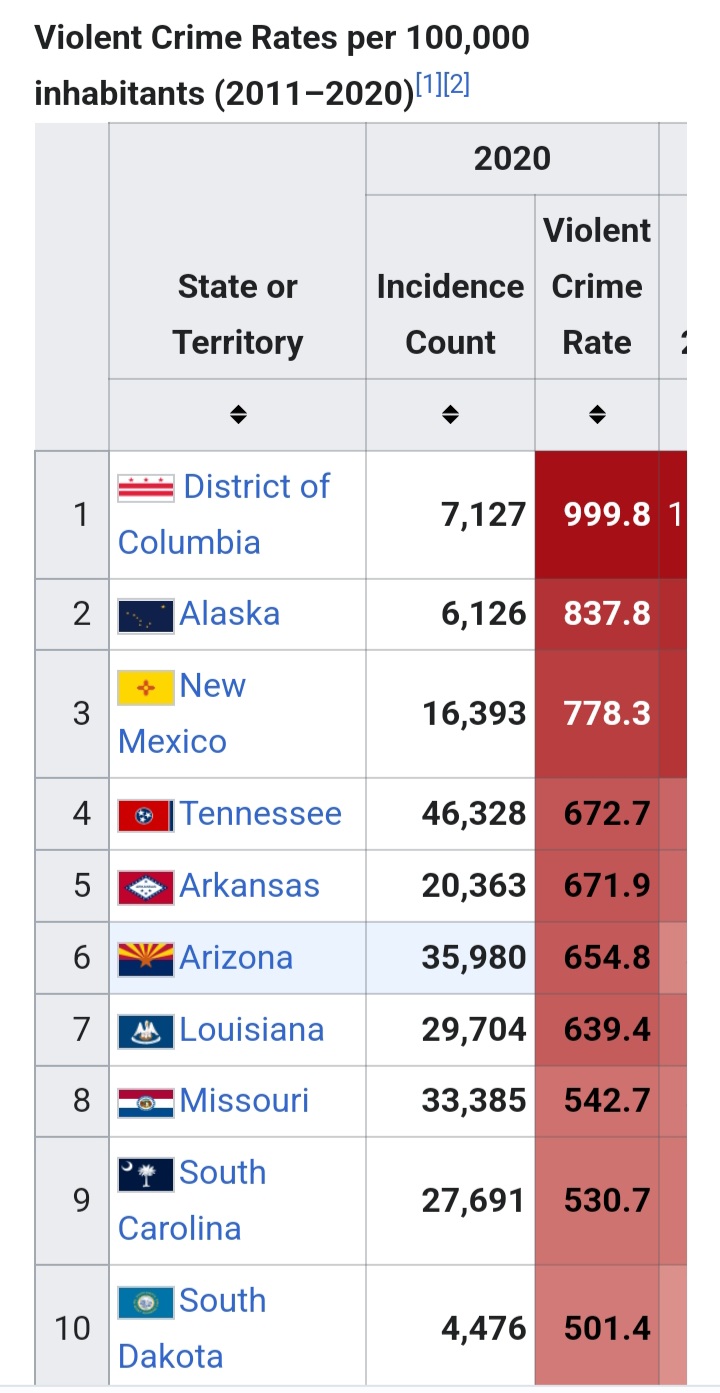Viewport: 720px width, 1393px height.
Task: Toggle sorting on the Incidence Count column
Action: point(449,413)
